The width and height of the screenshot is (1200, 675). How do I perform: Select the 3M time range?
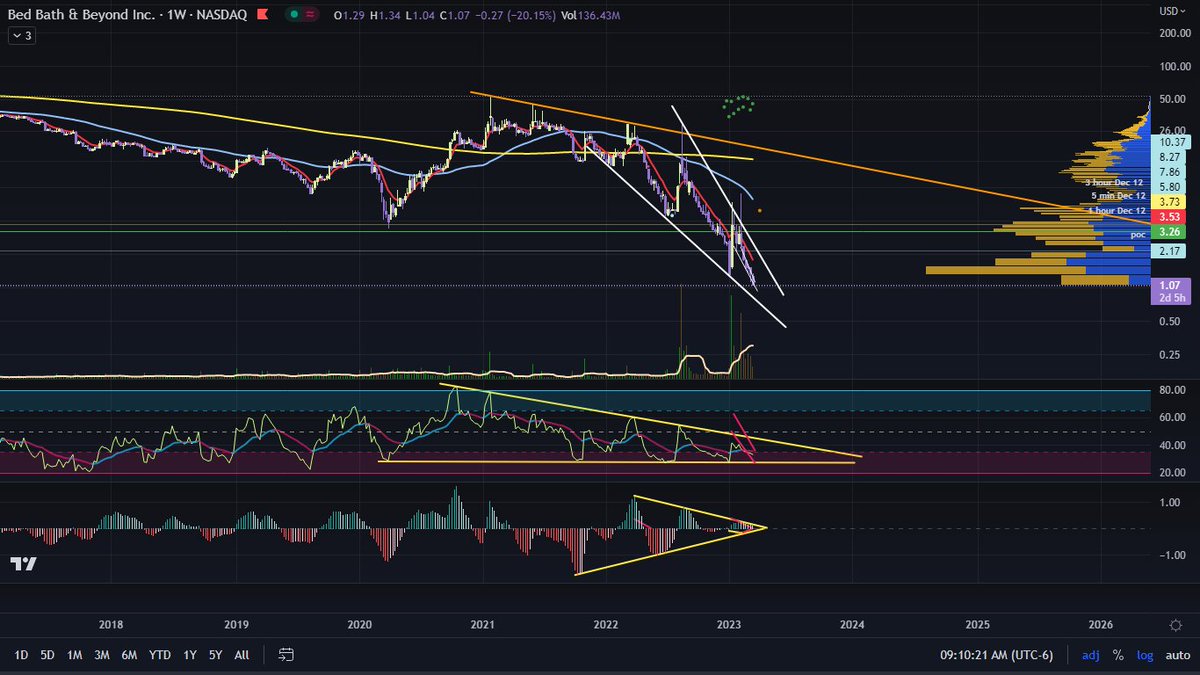click(x=102, y=655)
